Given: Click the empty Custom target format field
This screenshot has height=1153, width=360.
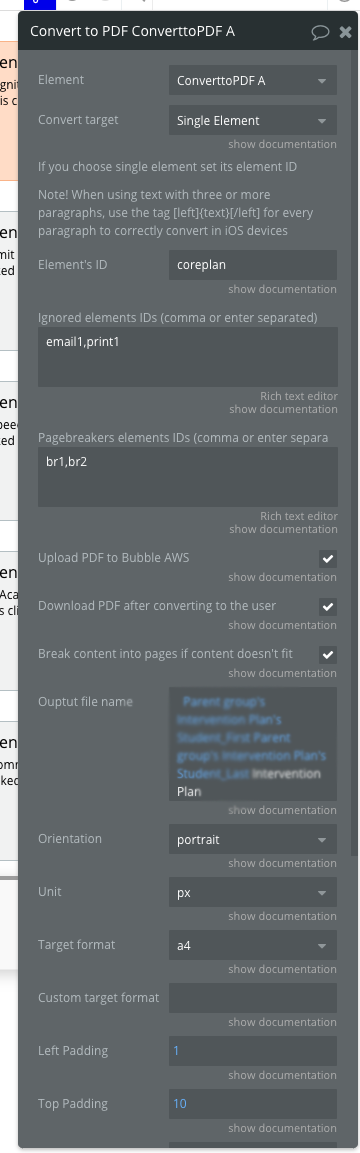Looking at the screenshot, I should [x=253, y=998].
